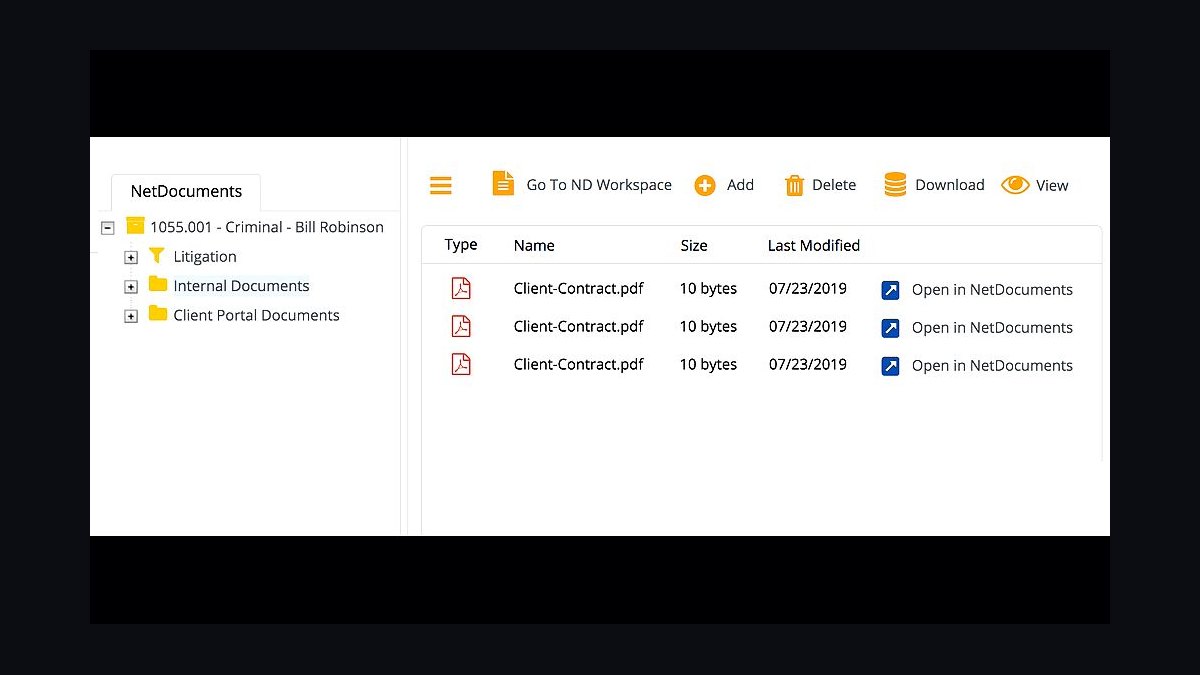The width and height of the screenshot is (1200, 675).
Task: Sort by the Name column header
Action: (x=534, y=245)
